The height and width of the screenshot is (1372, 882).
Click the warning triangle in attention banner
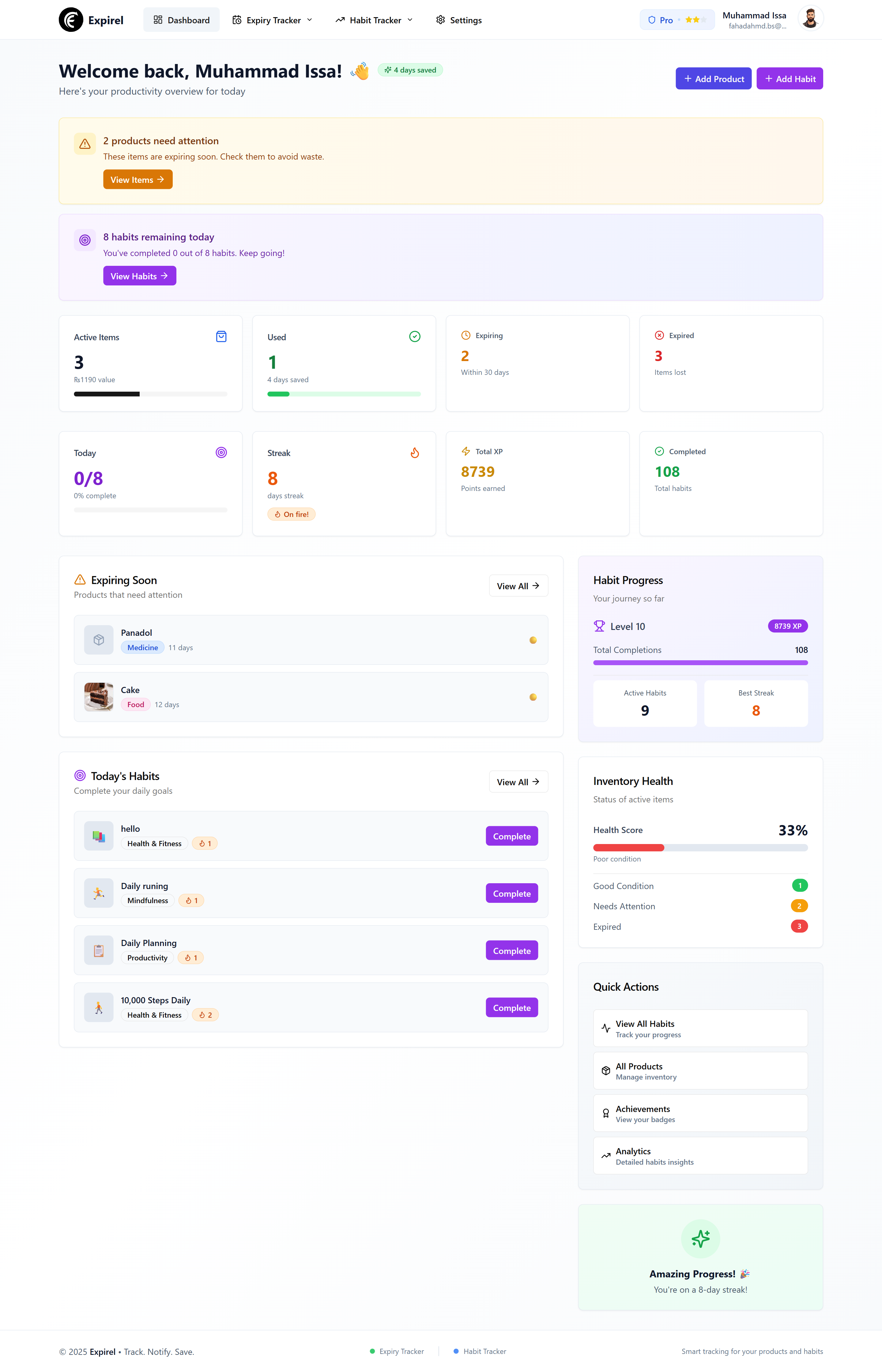click(x=85, y=144)
